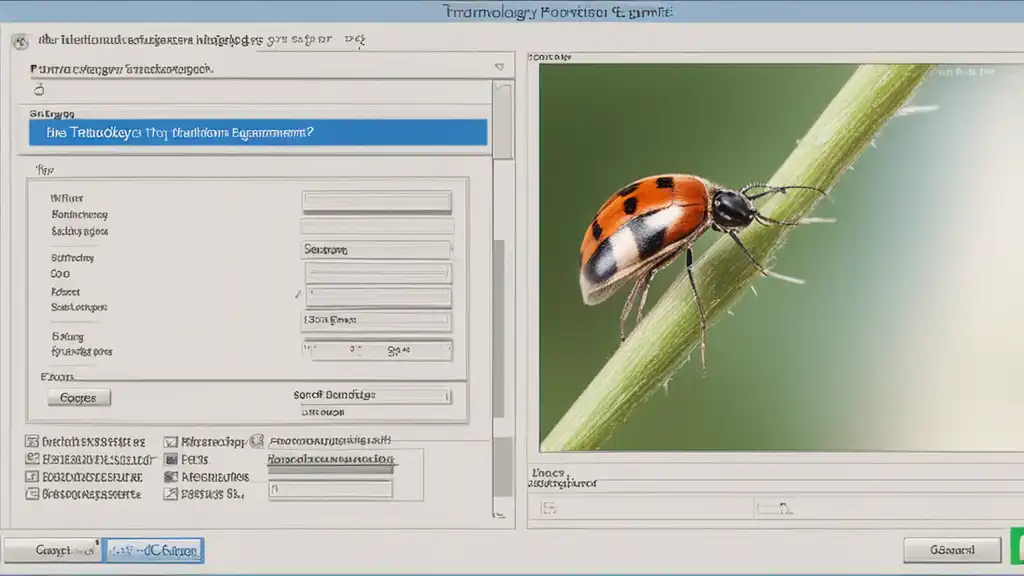Toggle the first checkbox in the left column

pyautogui.click(x=32, y=441)
